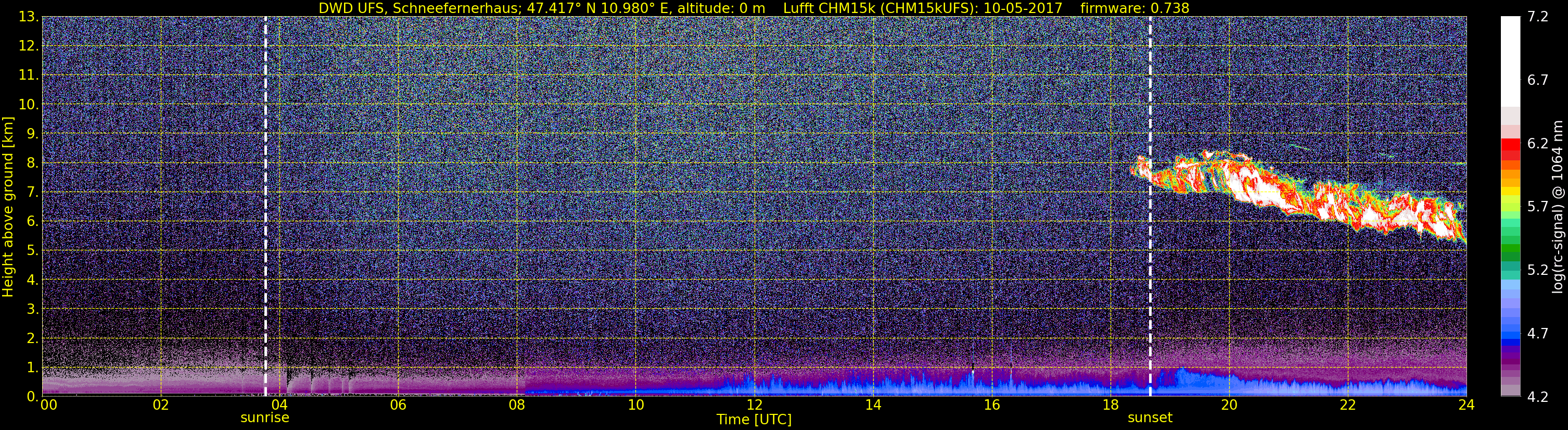Image resolution: width=1568 pixels, height=430 pixels.
Task: Click the 'Height above ground [km]' axis title
Action: pyautogui.click(x=8, y=207)
